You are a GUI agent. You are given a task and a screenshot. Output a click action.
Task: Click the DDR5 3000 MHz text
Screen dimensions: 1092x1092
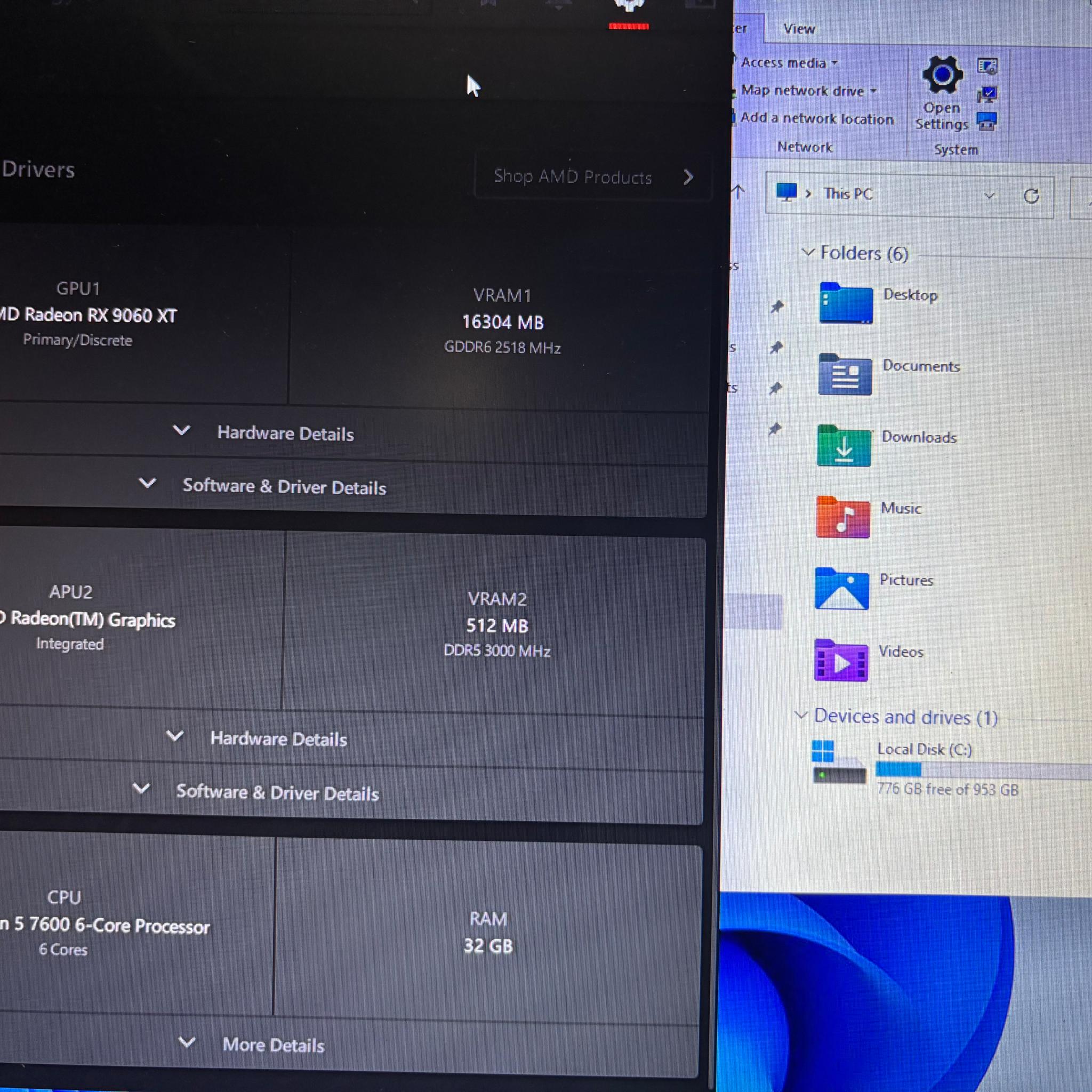click(497, 651)
